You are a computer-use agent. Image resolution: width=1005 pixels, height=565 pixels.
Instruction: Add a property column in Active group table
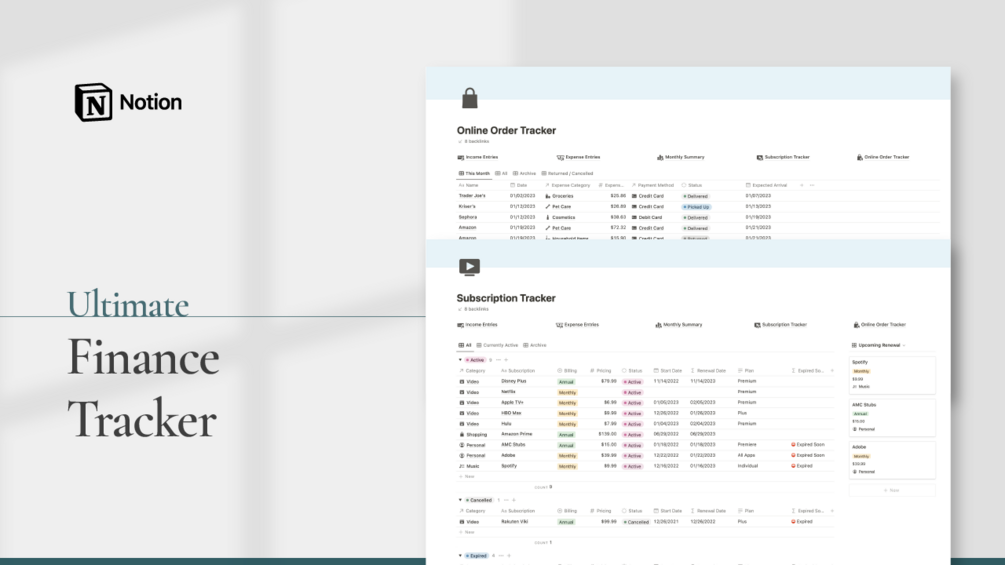[x=832, y=370]
